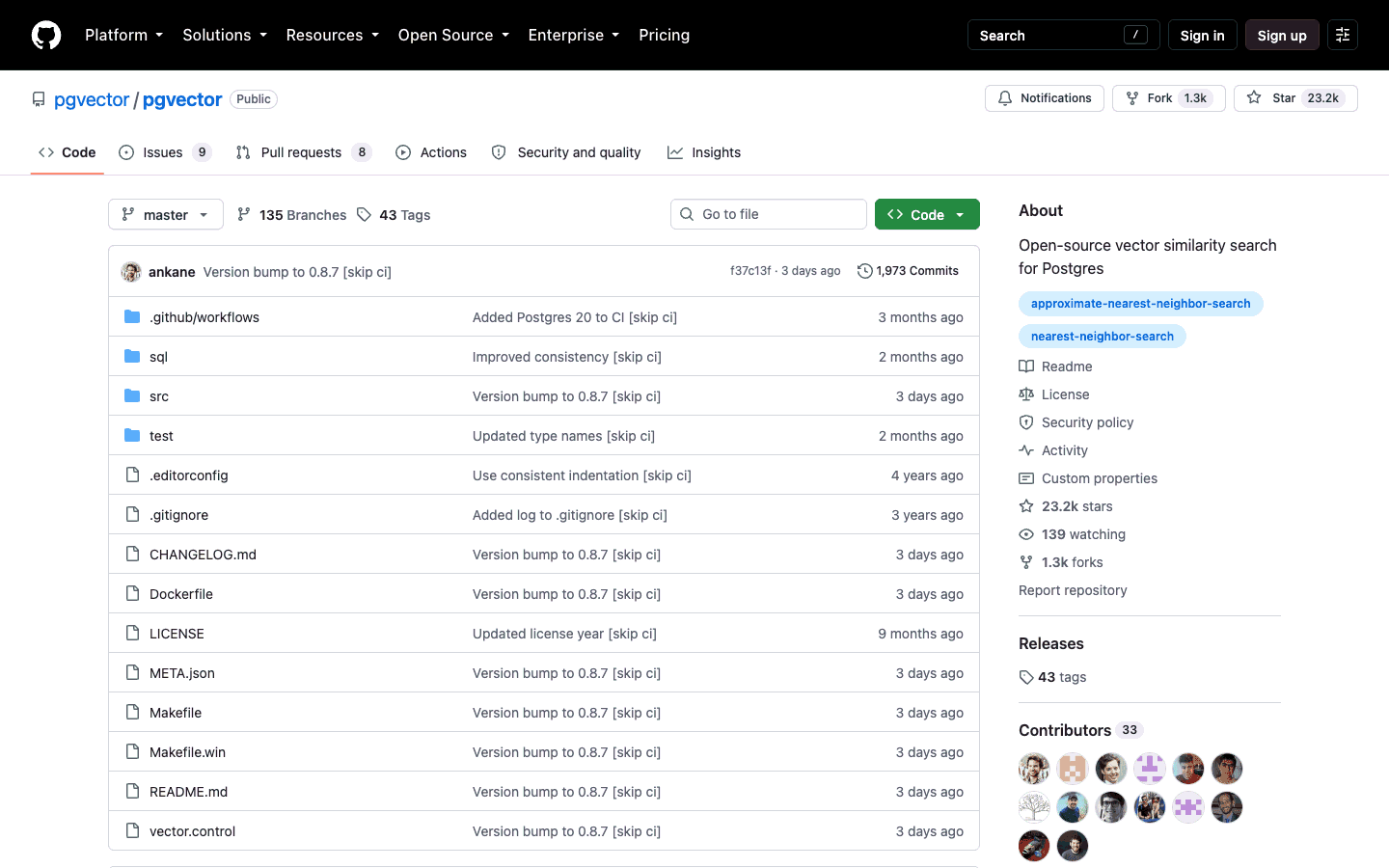
Task: Expand the Enterprise menu
Action: 574,35
